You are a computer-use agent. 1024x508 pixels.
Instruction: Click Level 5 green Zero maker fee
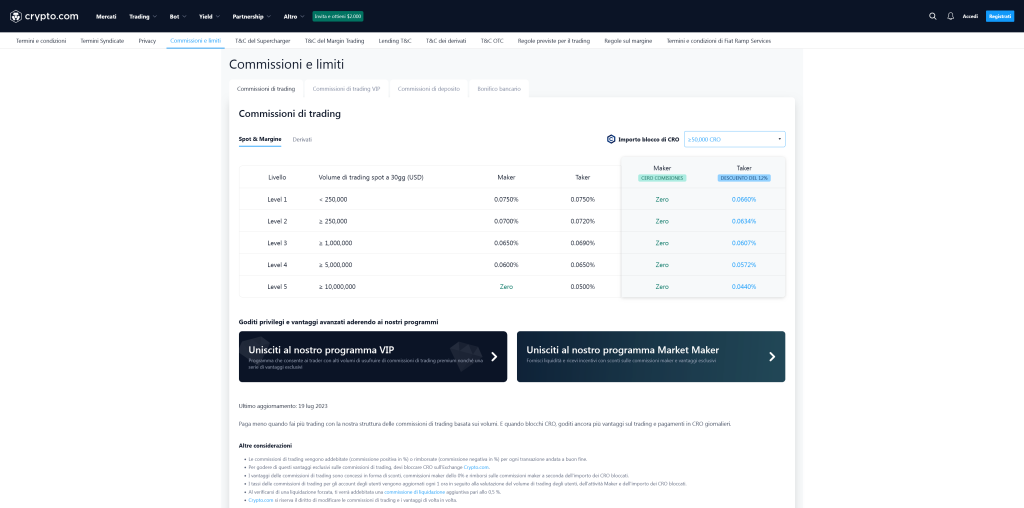pyautogui.click(x=506, y=287)
